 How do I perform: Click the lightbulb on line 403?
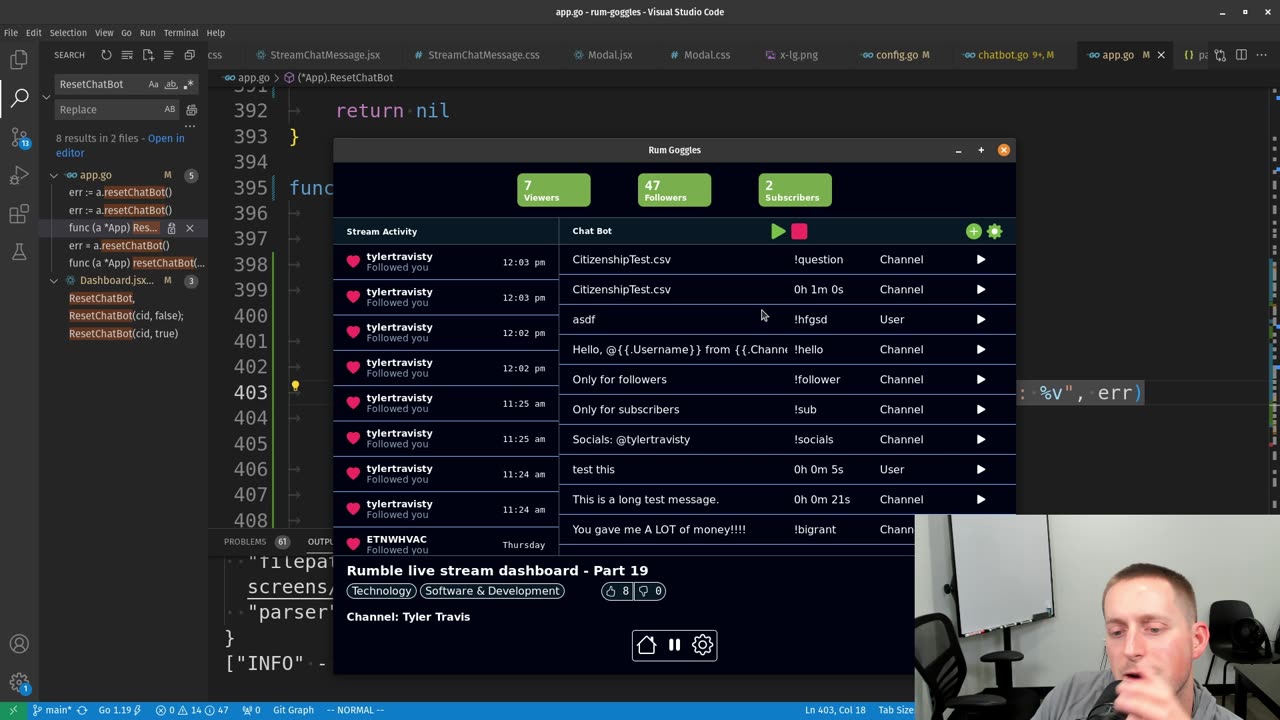click(295, 387)
